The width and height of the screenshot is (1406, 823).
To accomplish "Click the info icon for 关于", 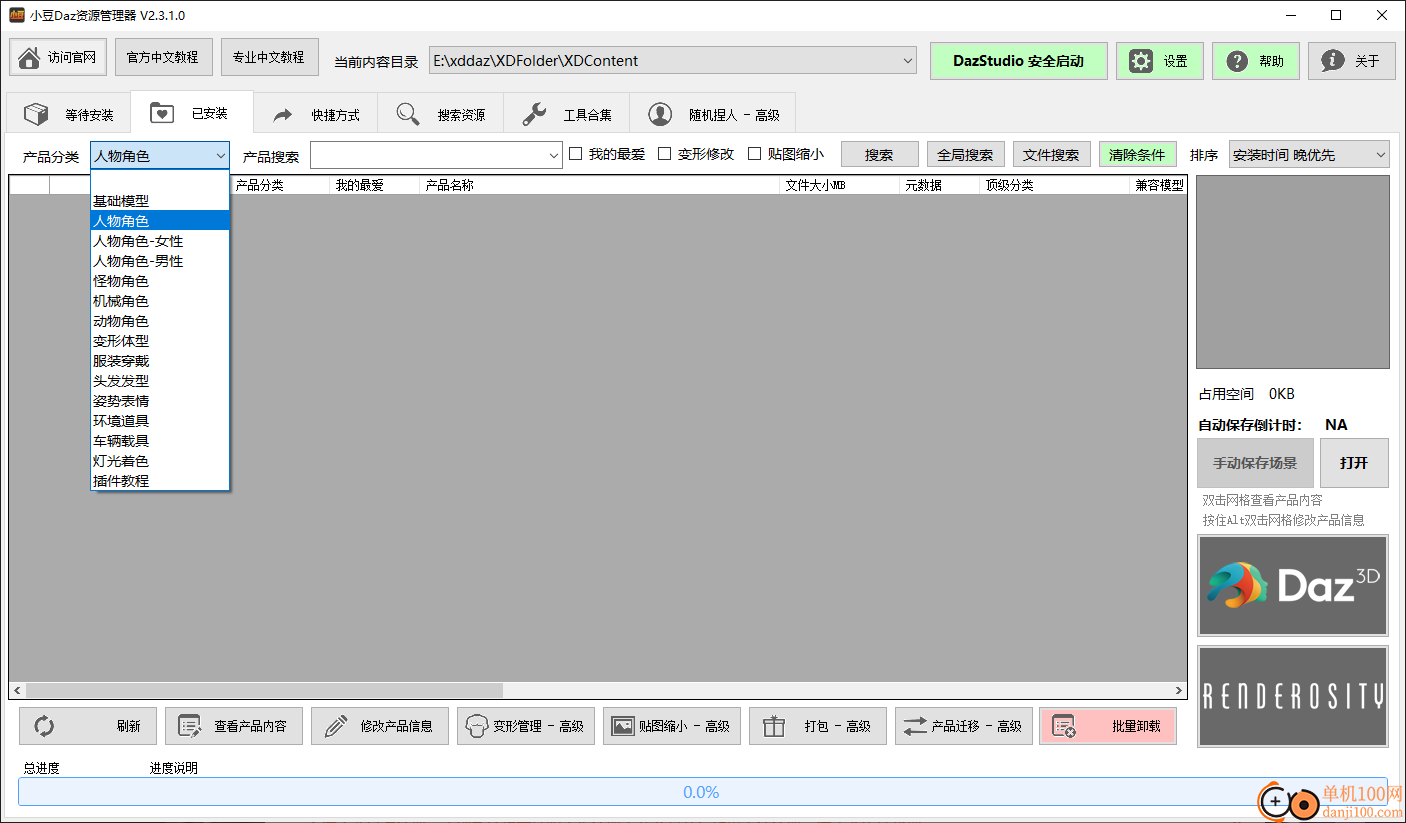I will click(1333, 61).
